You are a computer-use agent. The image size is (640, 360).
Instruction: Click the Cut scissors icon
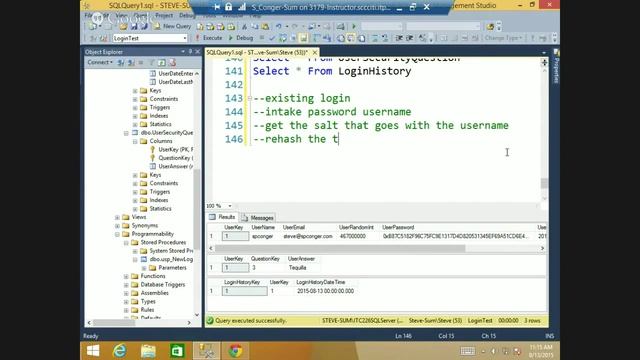click(x=244, y=27)
